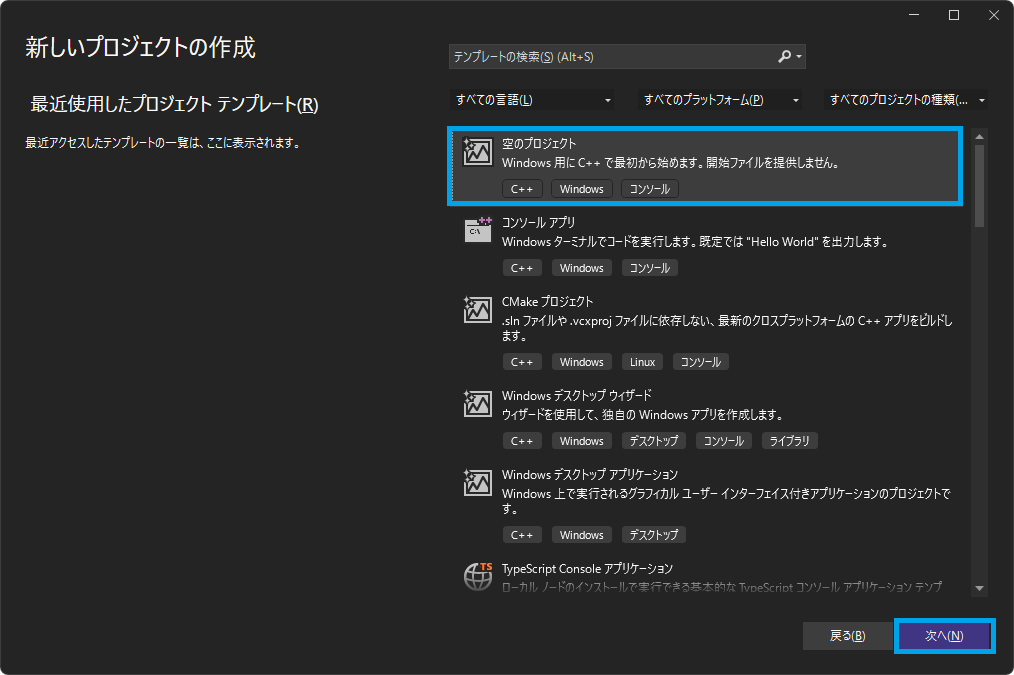Select the CMake プロジェクト template title

[547, 301]
